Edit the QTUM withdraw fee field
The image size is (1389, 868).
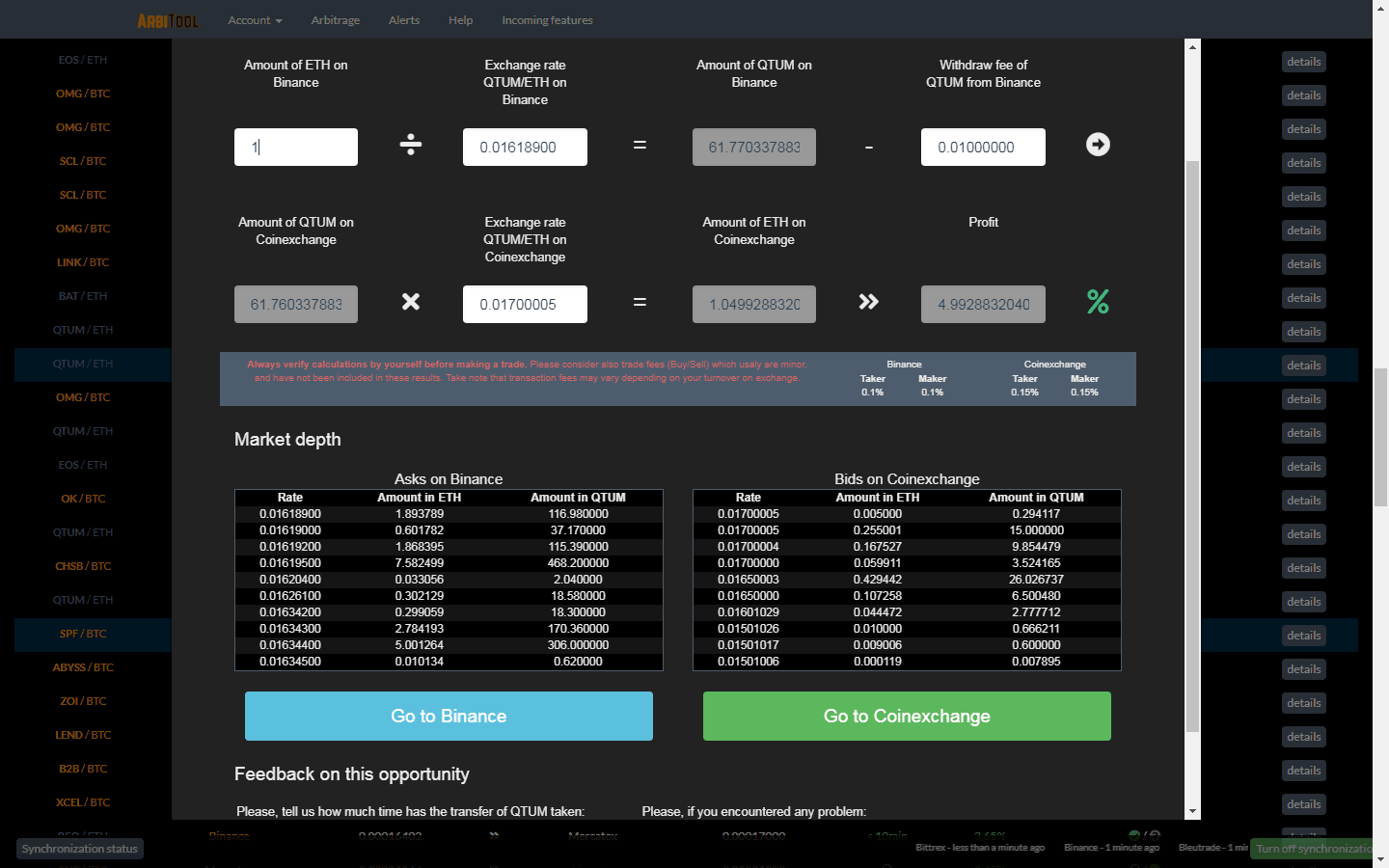coord(983,147)
